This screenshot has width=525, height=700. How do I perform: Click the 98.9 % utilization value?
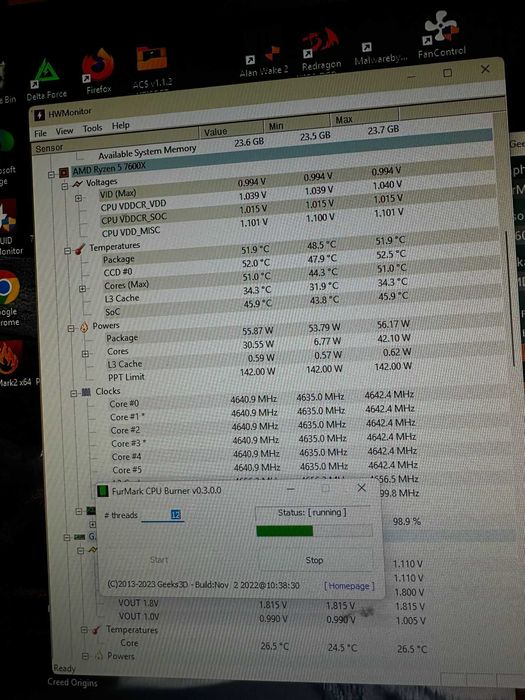tap(406, 521)
